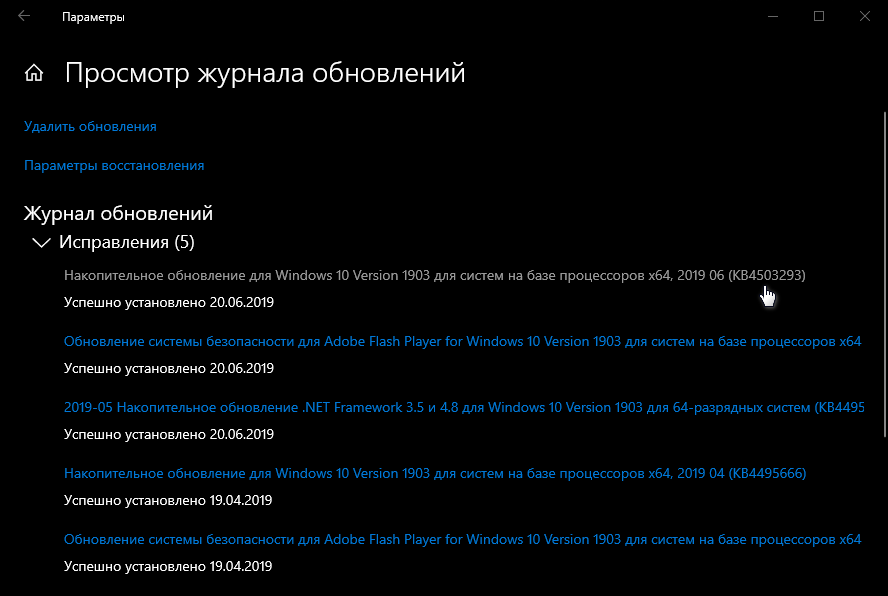888x596 pixels.
Task: Open the .NET Framework 3.5 and 4.8 update
Action: pyautogui.click(x=462, y=407)
